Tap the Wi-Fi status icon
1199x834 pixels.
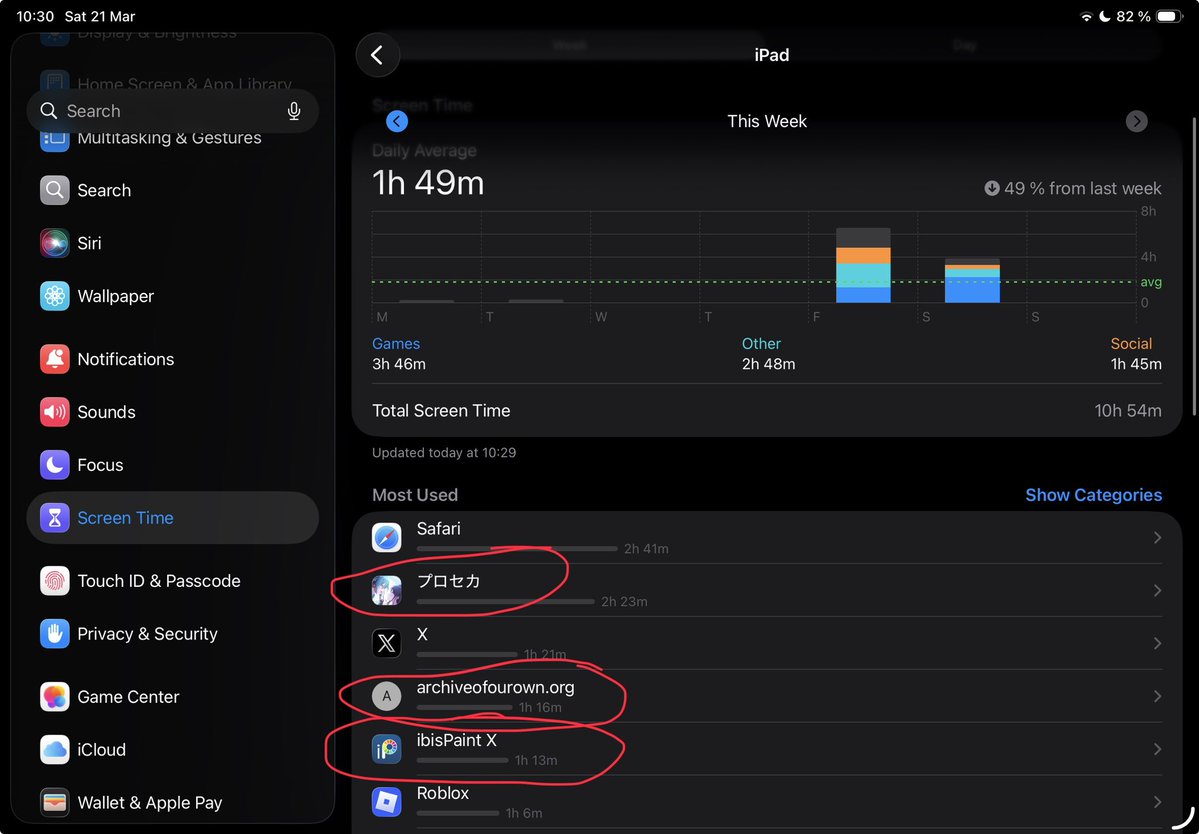tap(1086, 17)
